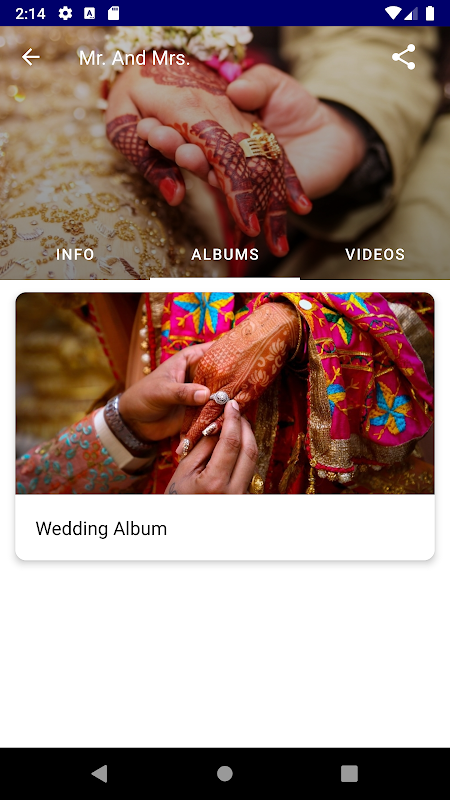
Task: Tap the SD card status icon
Action: click(113, 13)
